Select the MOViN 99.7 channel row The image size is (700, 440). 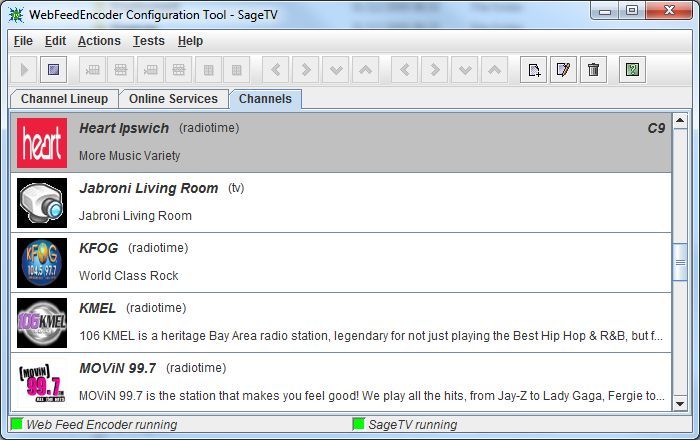click(x=340, y=382)
